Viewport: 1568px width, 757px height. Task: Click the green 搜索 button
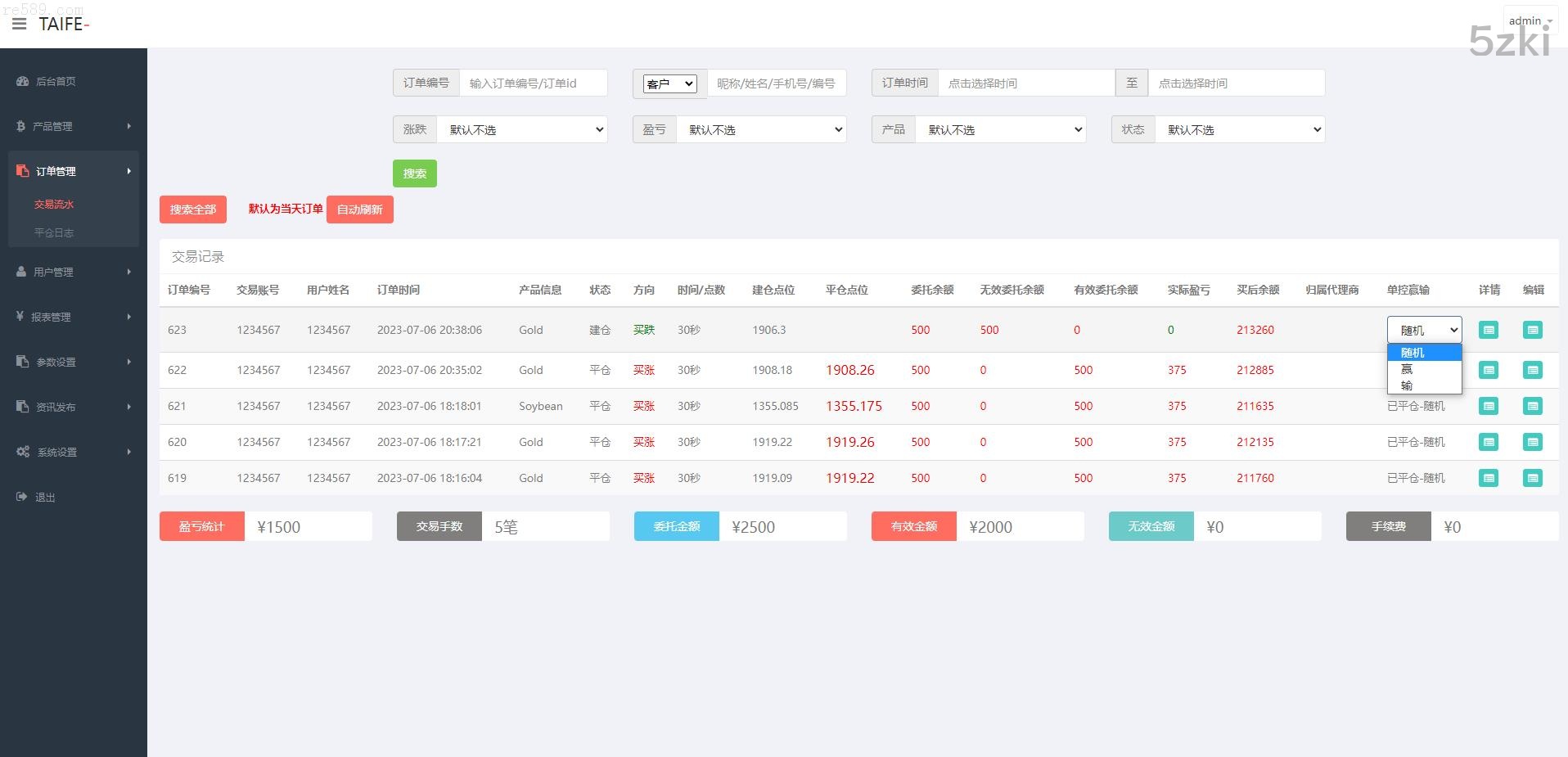(414, 173)
